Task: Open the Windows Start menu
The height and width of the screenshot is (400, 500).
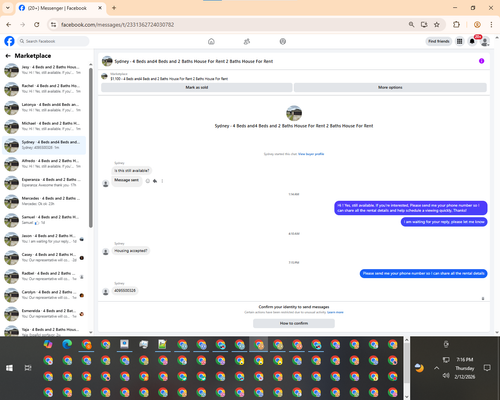Action: coord(9,368)
